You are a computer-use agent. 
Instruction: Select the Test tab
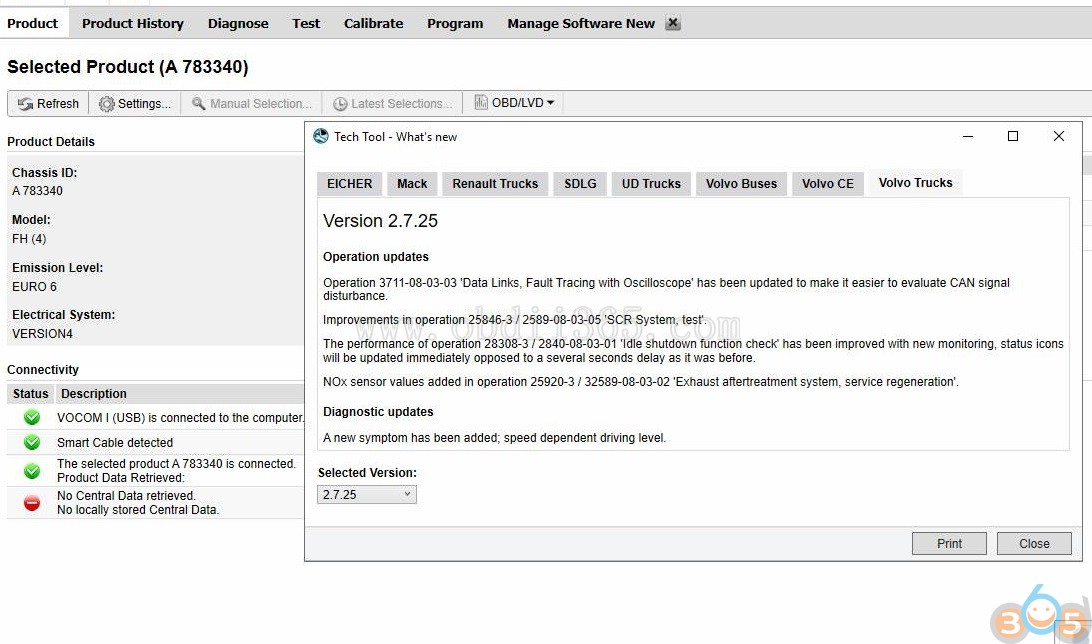click(306, 23)
